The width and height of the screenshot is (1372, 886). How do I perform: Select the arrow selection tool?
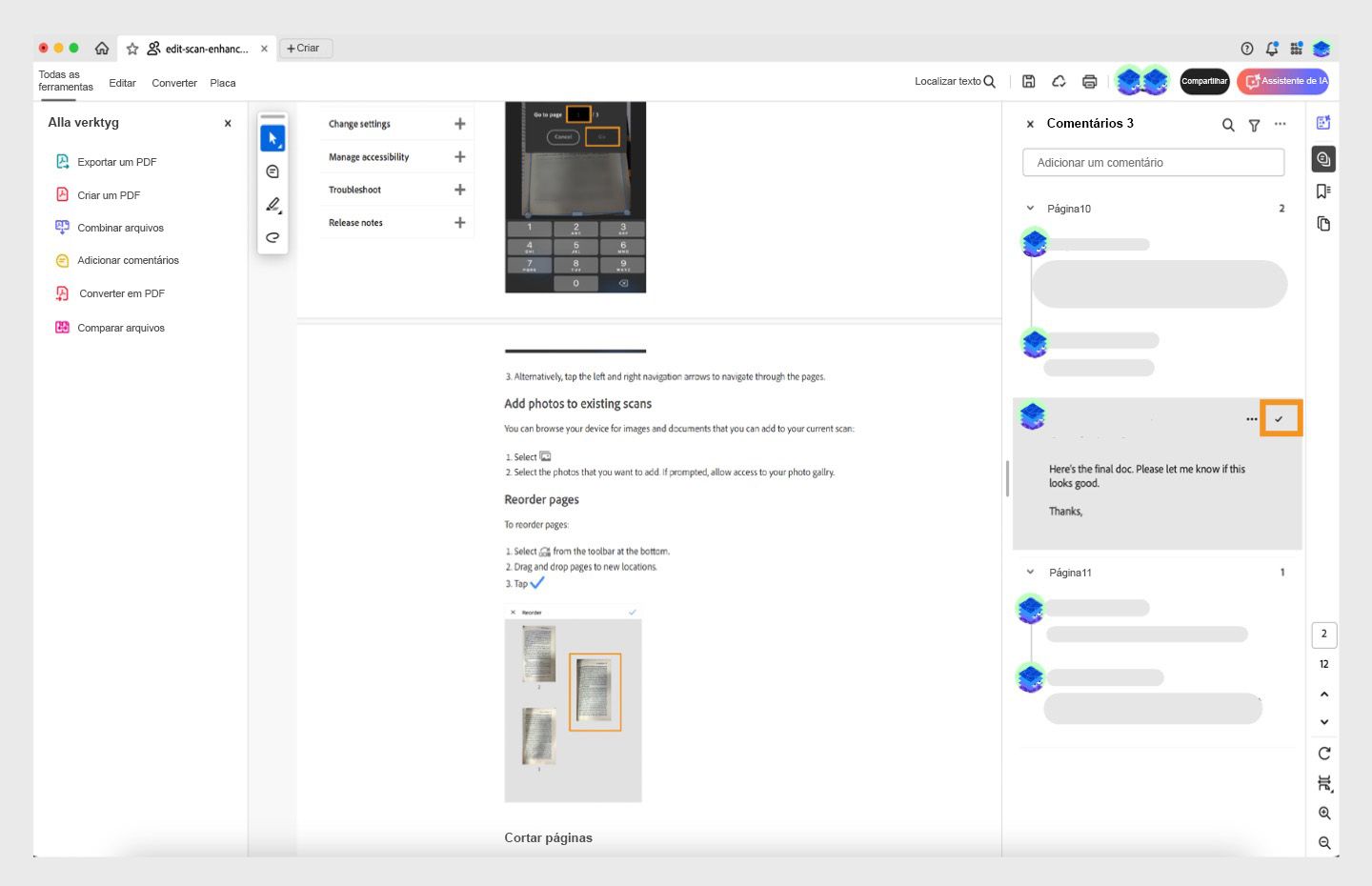pyautogui.click(x=272, y=138)
